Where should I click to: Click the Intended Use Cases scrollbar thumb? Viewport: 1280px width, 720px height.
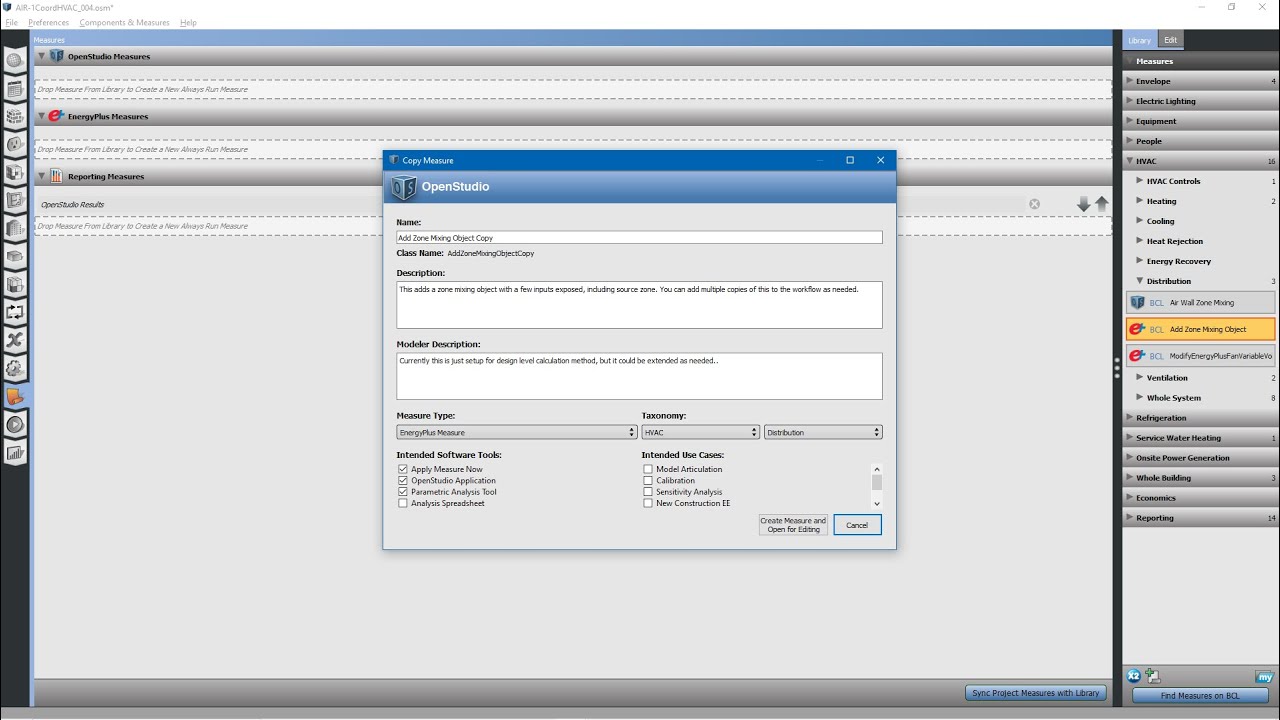coord(877,483)
